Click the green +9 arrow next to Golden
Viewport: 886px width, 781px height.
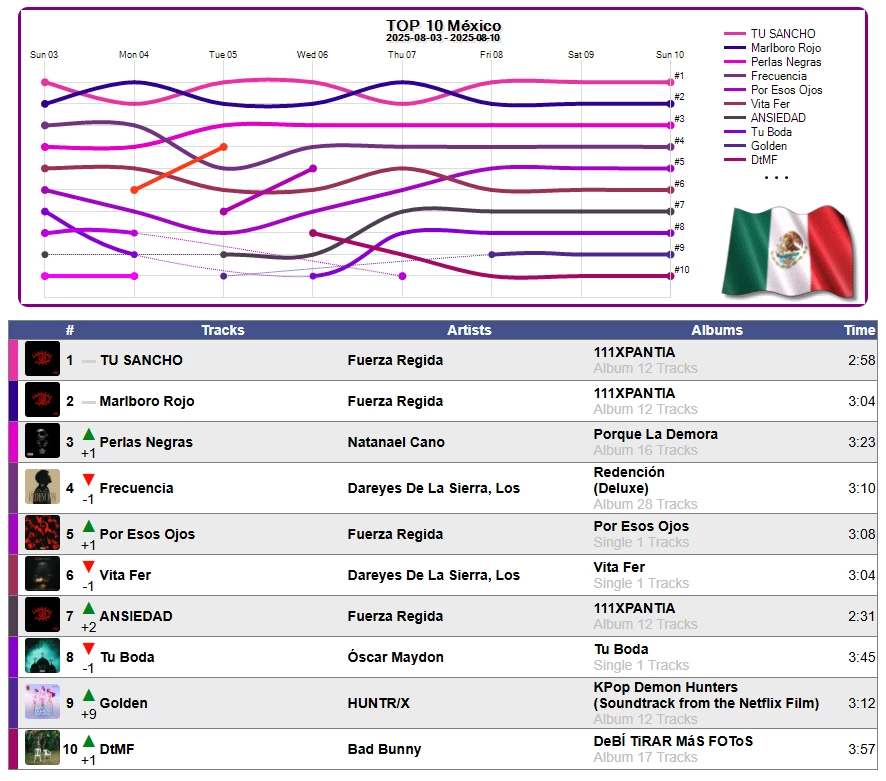tap(89, 695)
